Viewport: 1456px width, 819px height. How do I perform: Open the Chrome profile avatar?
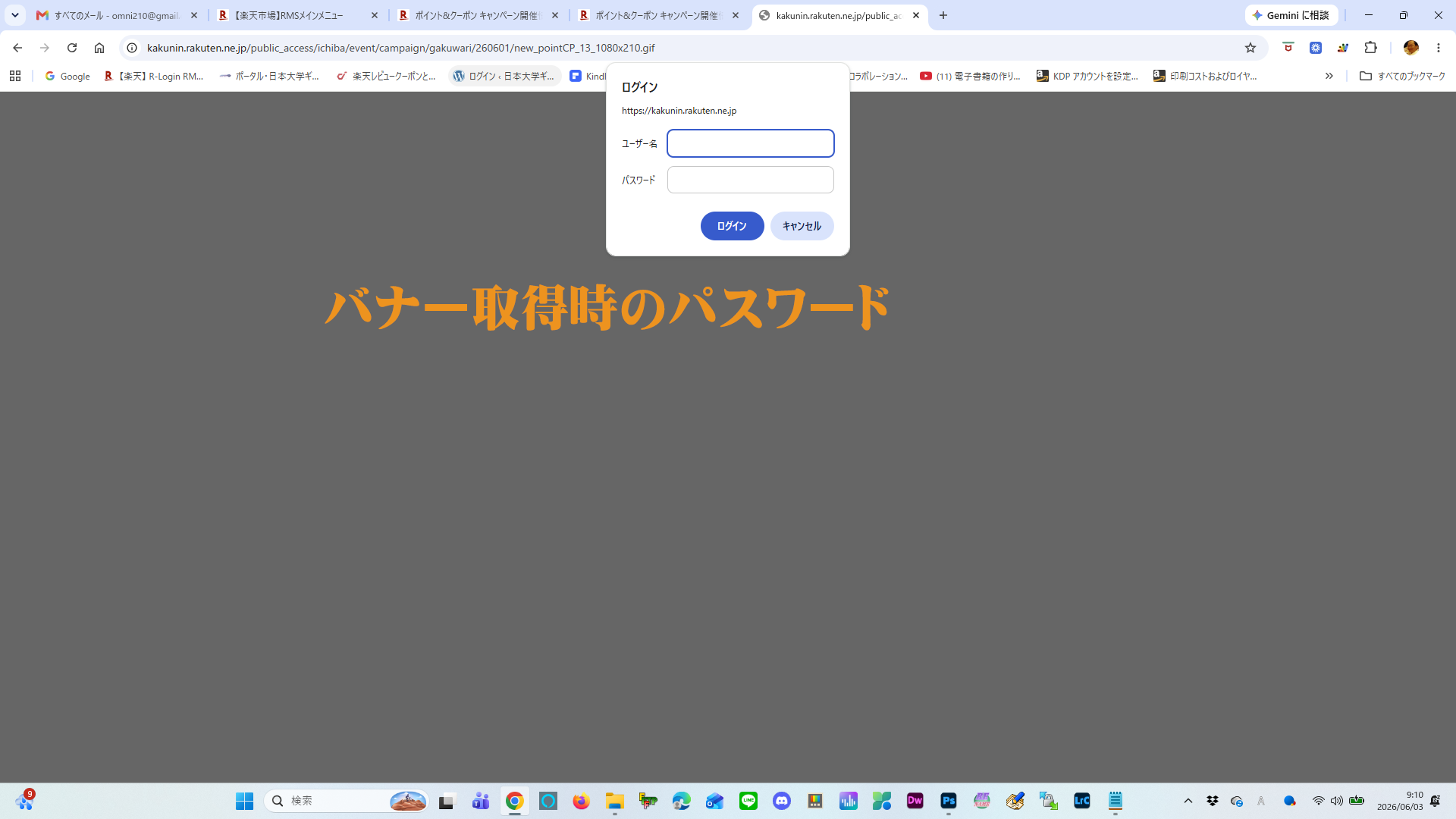click(1410, 48)
